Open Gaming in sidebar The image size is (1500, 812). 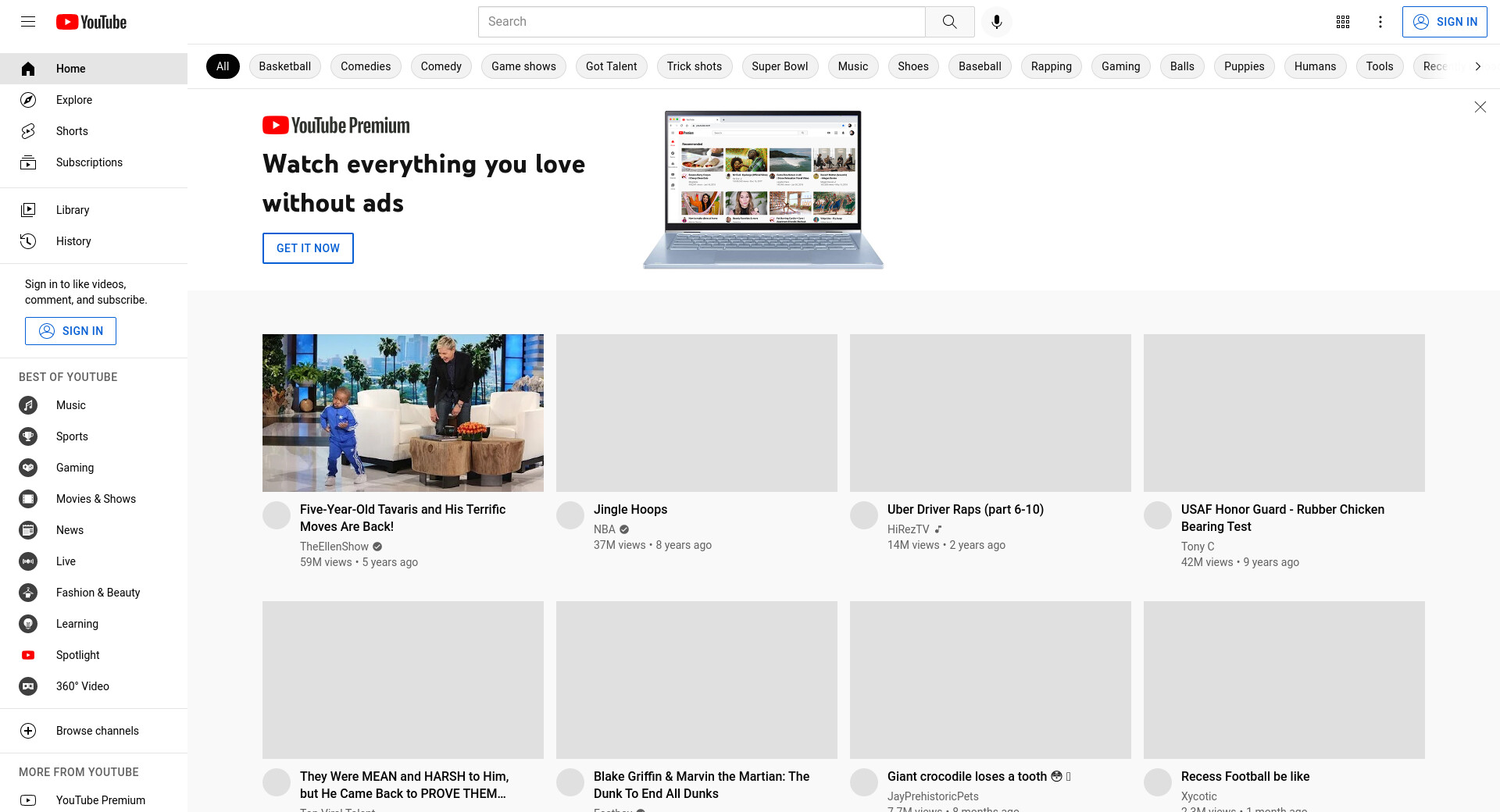(x=94, y=468)
